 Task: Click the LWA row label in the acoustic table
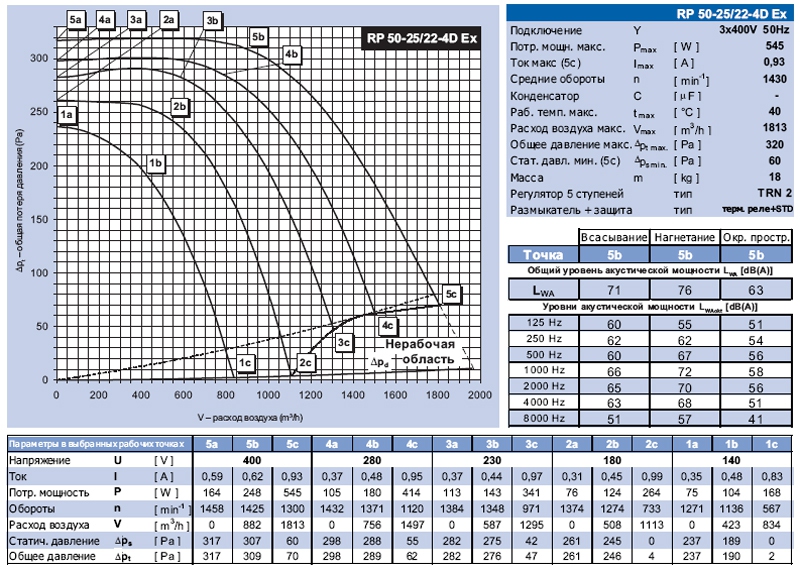pyautogui.click(x=544, y=290)
